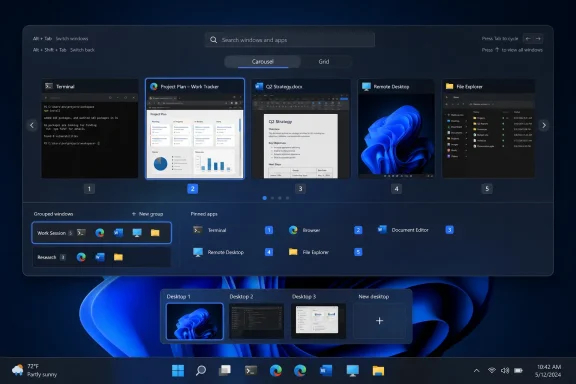Open volume speaker icon in tray
The image size is (576, 384).
click(x=505, y=370)
